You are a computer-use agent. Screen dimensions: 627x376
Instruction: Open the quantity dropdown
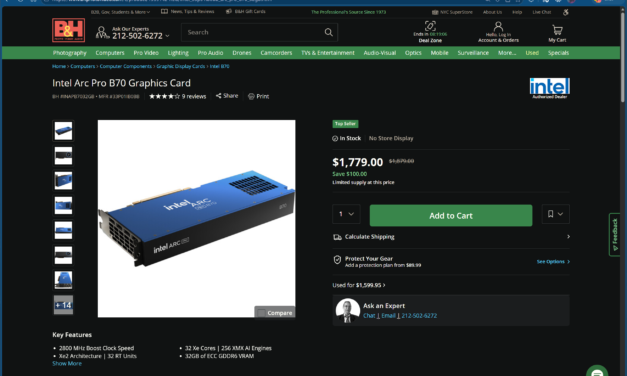pyautogui.click(x=346, y=214)
